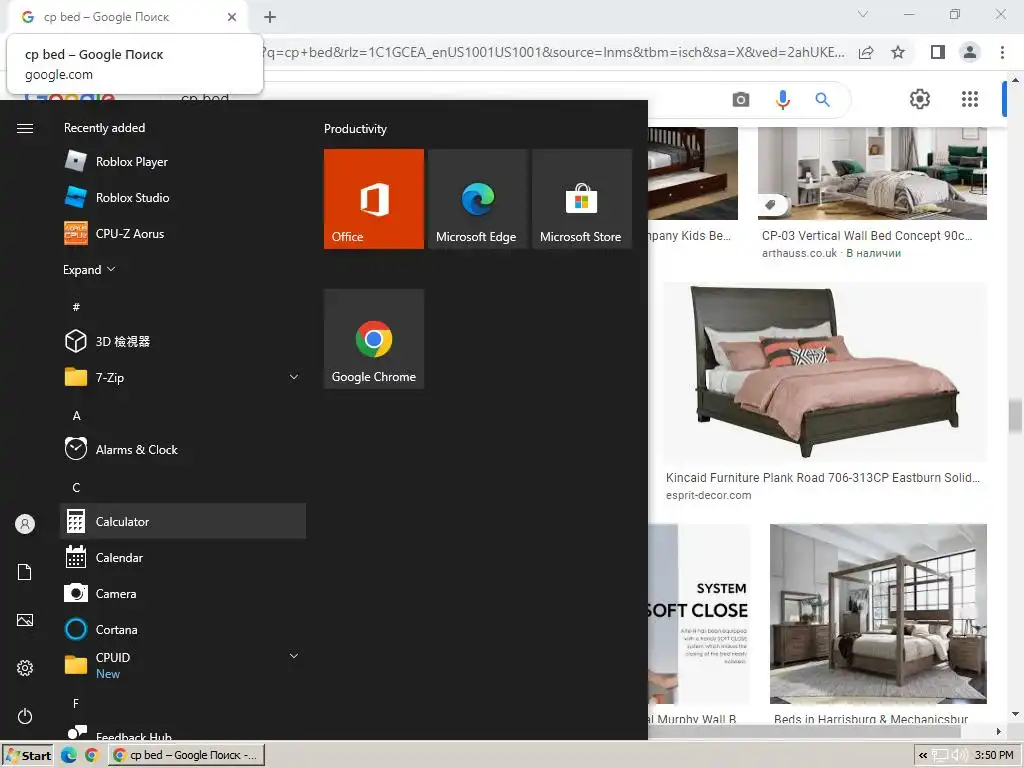Viewport: 1024px width, 768px height.
Task: Expand the CPUID folder chevron
Action: [x=294, y=656]
